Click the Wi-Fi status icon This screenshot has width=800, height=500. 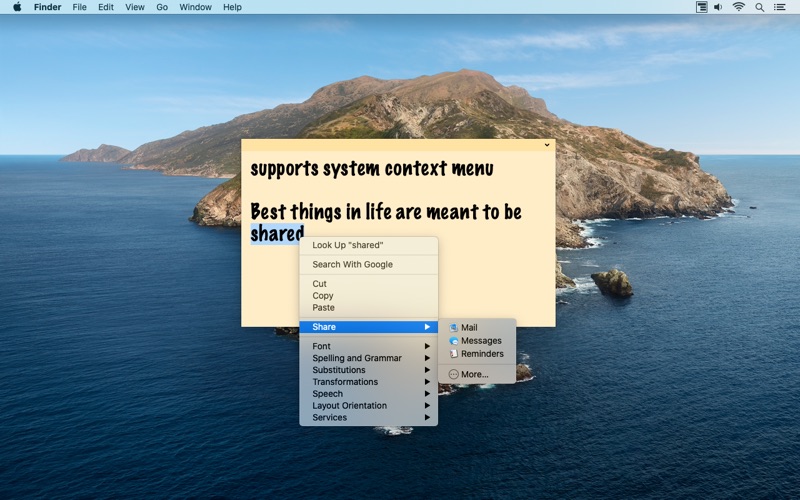coord(738,7)
